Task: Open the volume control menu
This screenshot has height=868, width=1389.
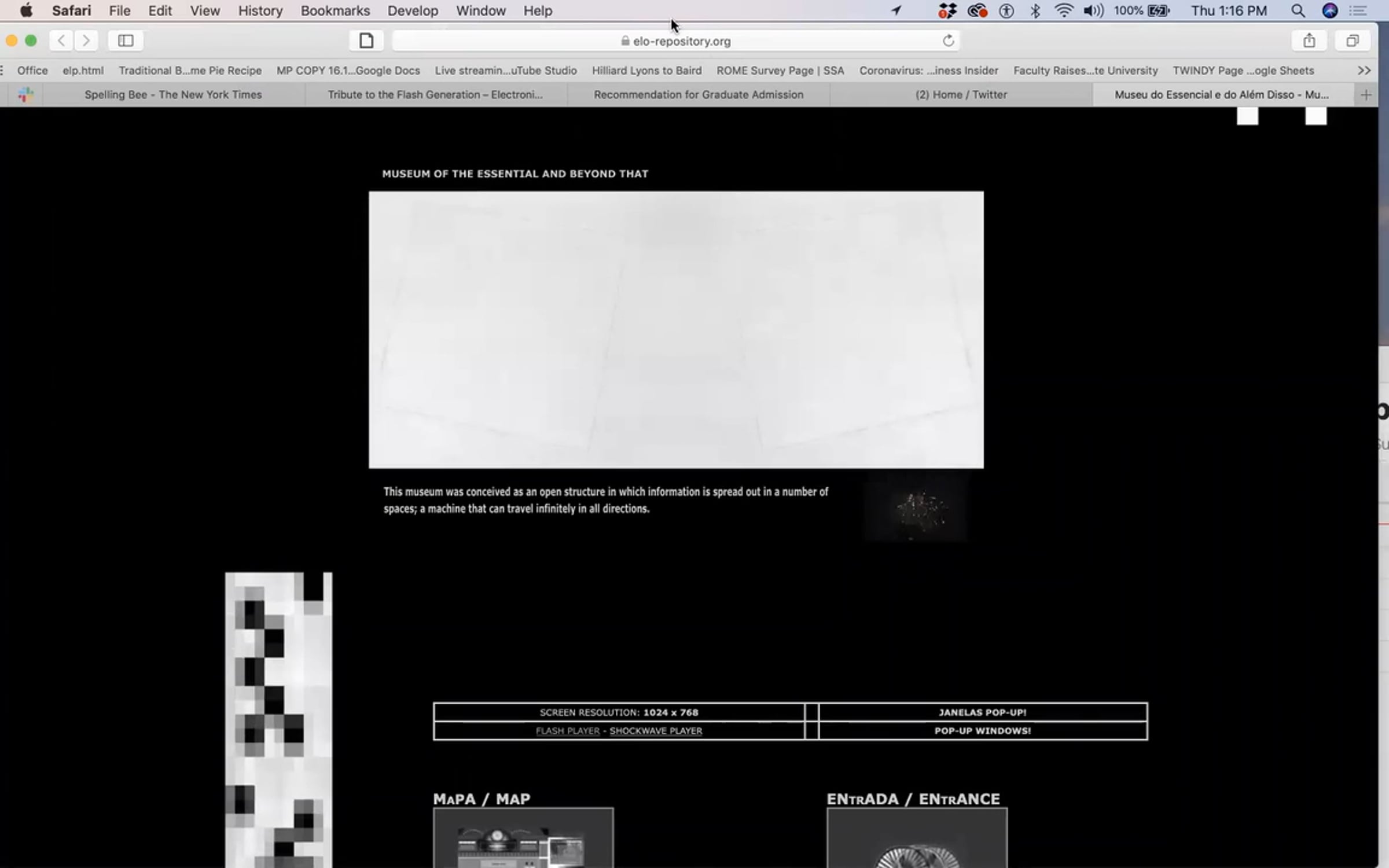Action: [x=1093, y=10]
